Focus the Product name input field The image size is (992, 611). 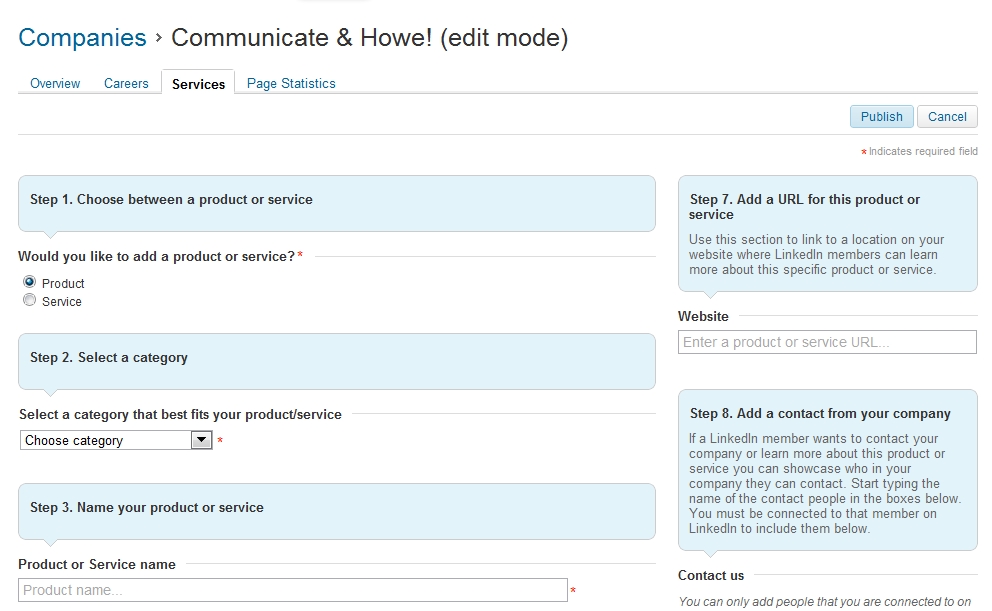293,590
